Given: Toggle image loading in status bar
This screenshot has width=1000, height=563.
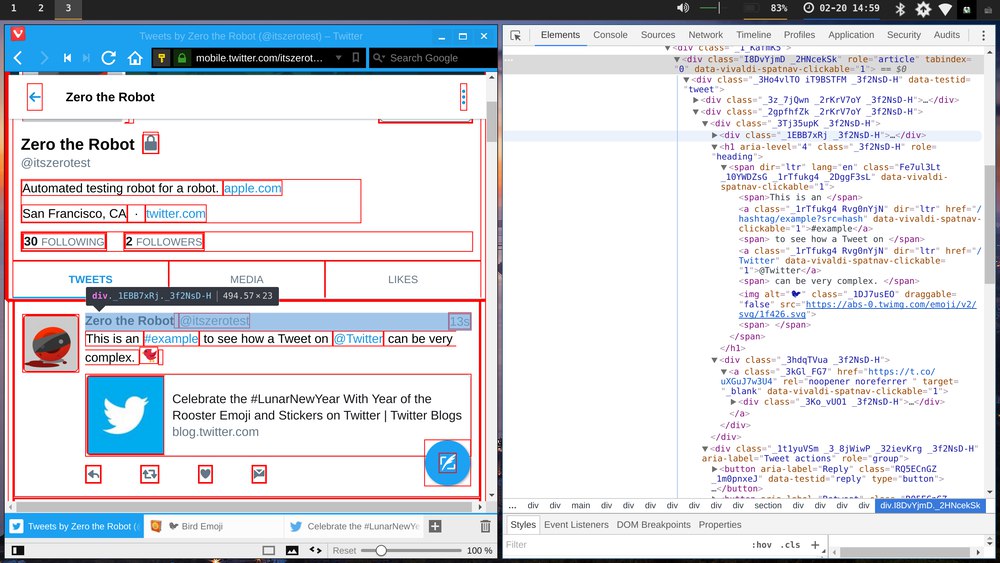Looking at the screenshot, I should [292, 550].
